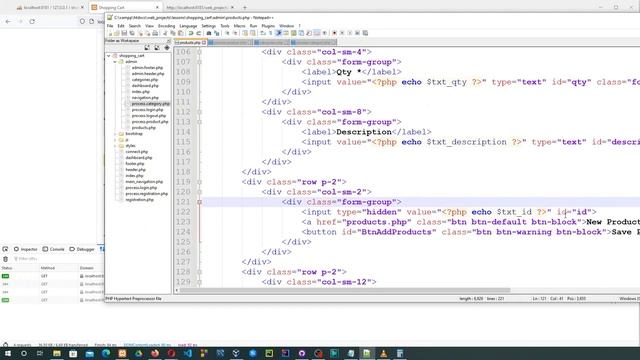Click the element picker icon in devtools

click(5, 249)
